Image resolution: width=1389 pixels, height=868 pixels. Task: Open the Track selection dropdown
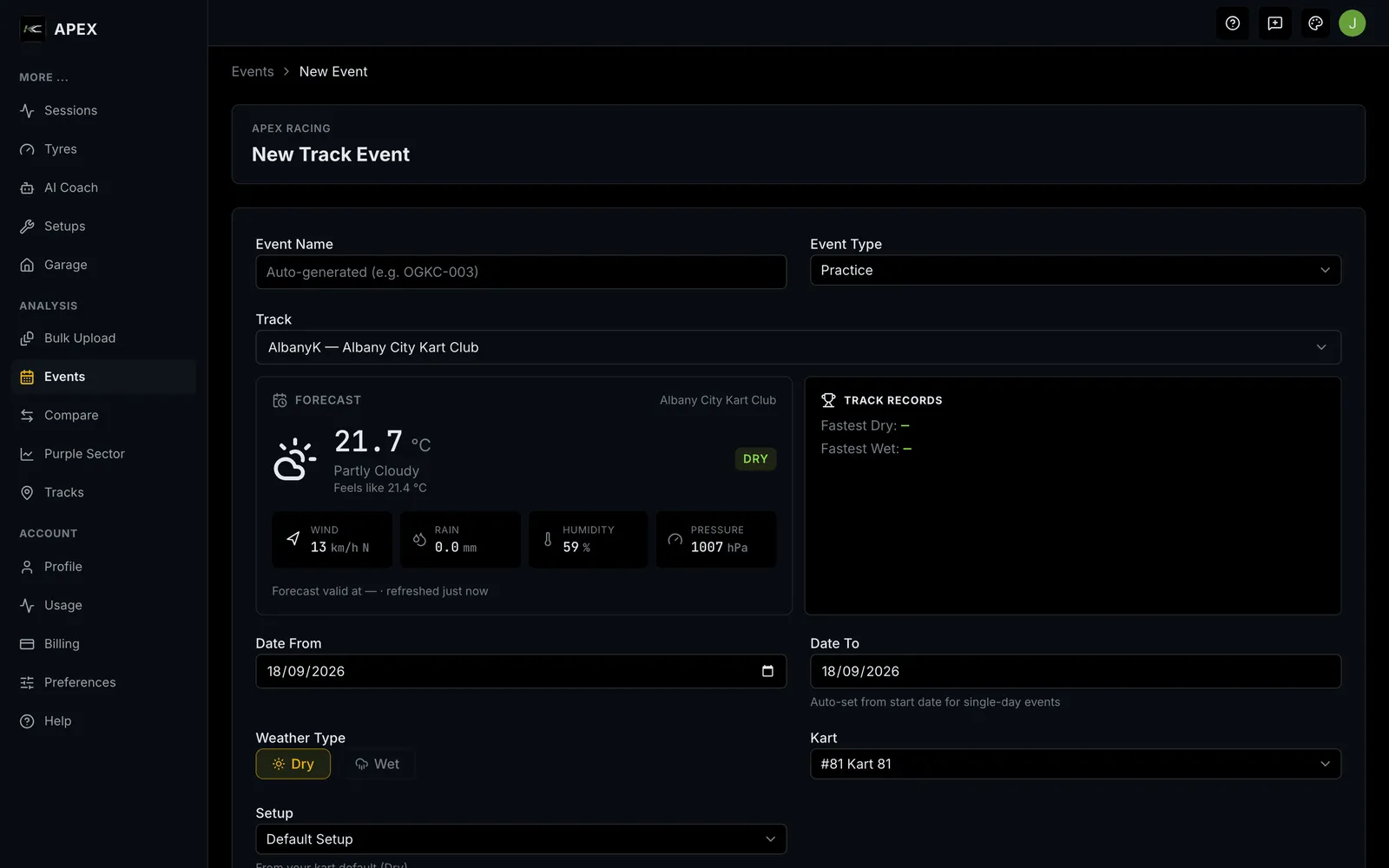coord(799,347)
